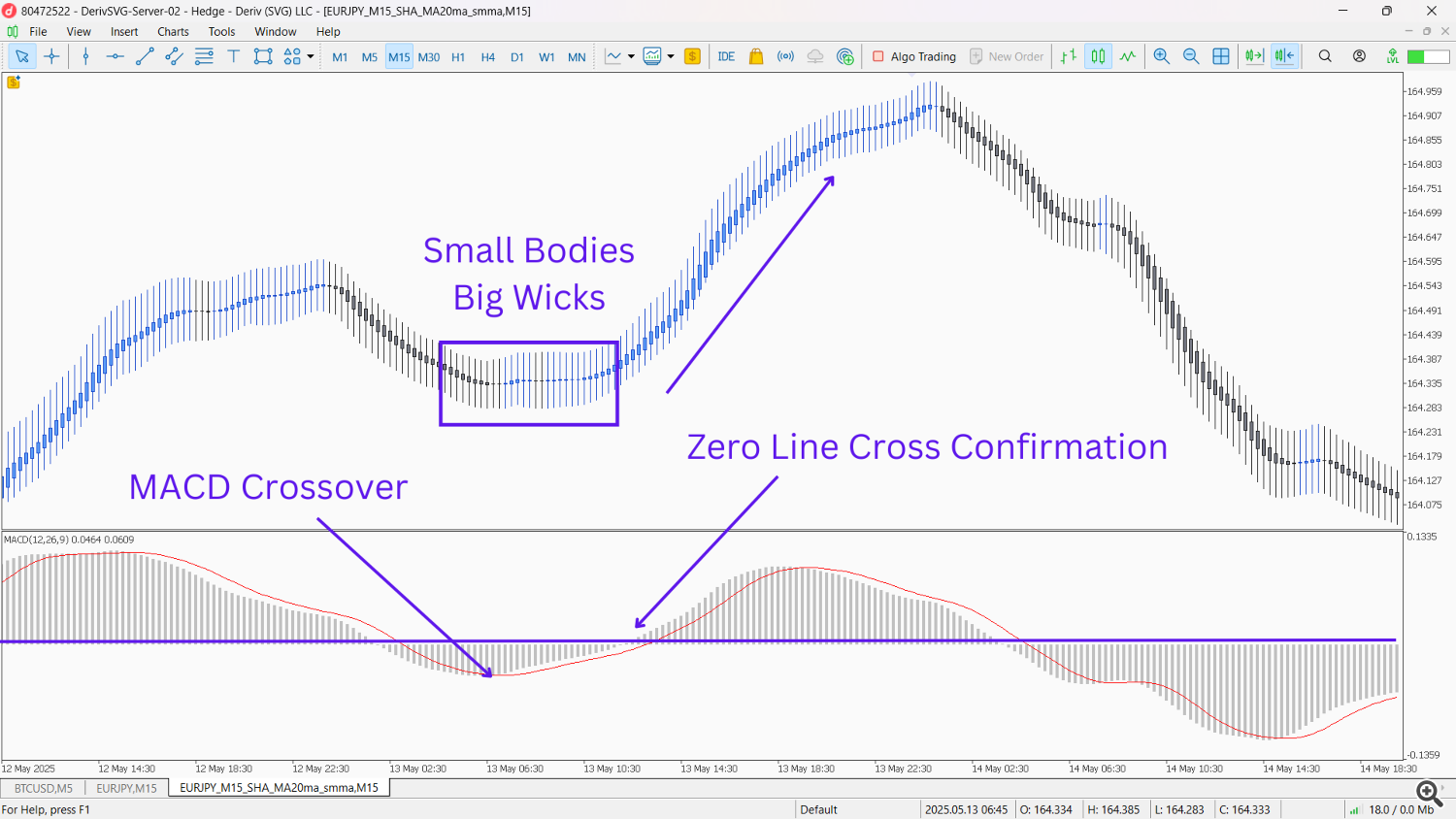Expand the graphical objects shapes dropdown

coord(311,56)
